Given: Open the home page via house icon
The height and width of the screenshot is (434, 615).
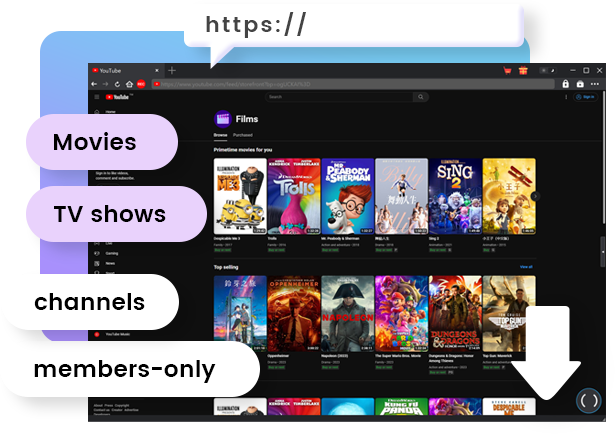Looking at the screenshot, I should (x=129, y=84).
